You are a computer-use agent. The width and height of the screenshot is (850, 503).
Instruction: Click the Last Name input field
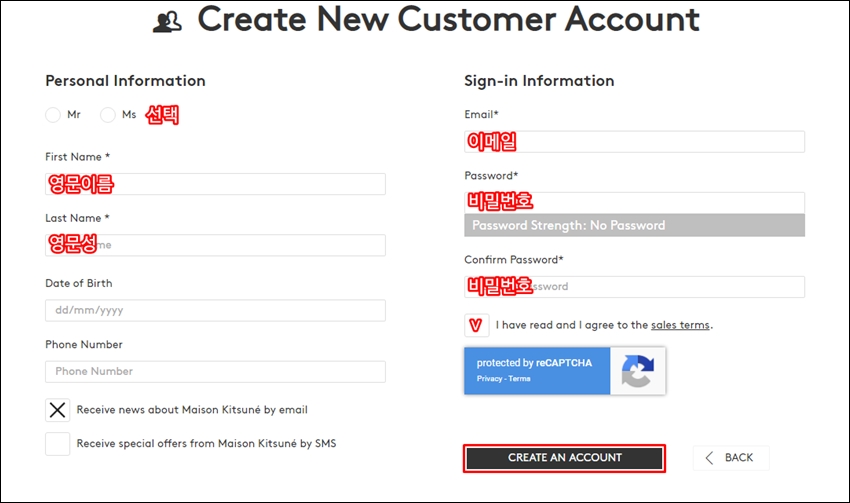215,246
